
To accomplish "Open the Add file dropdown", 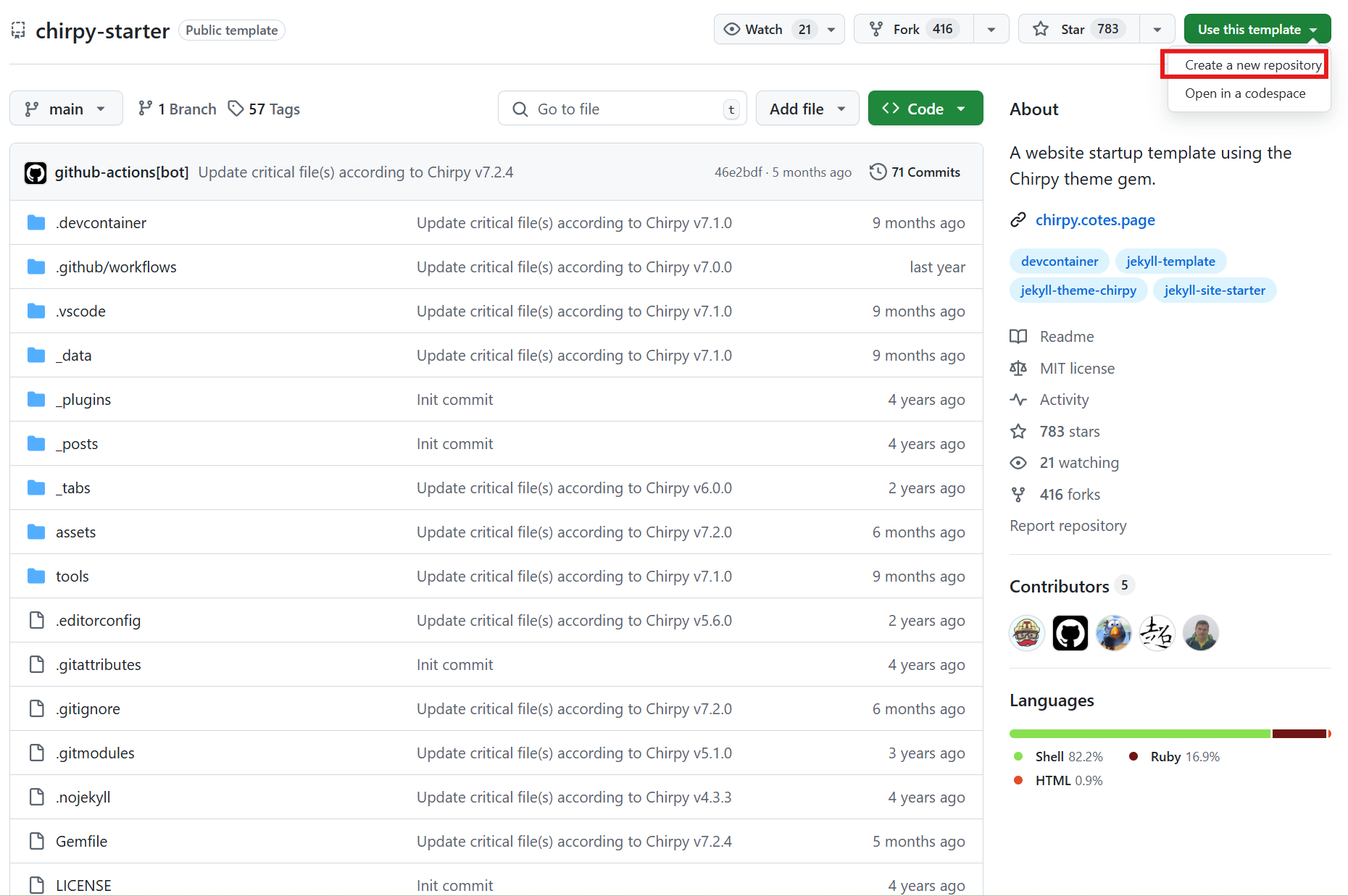I will point(807,109).
